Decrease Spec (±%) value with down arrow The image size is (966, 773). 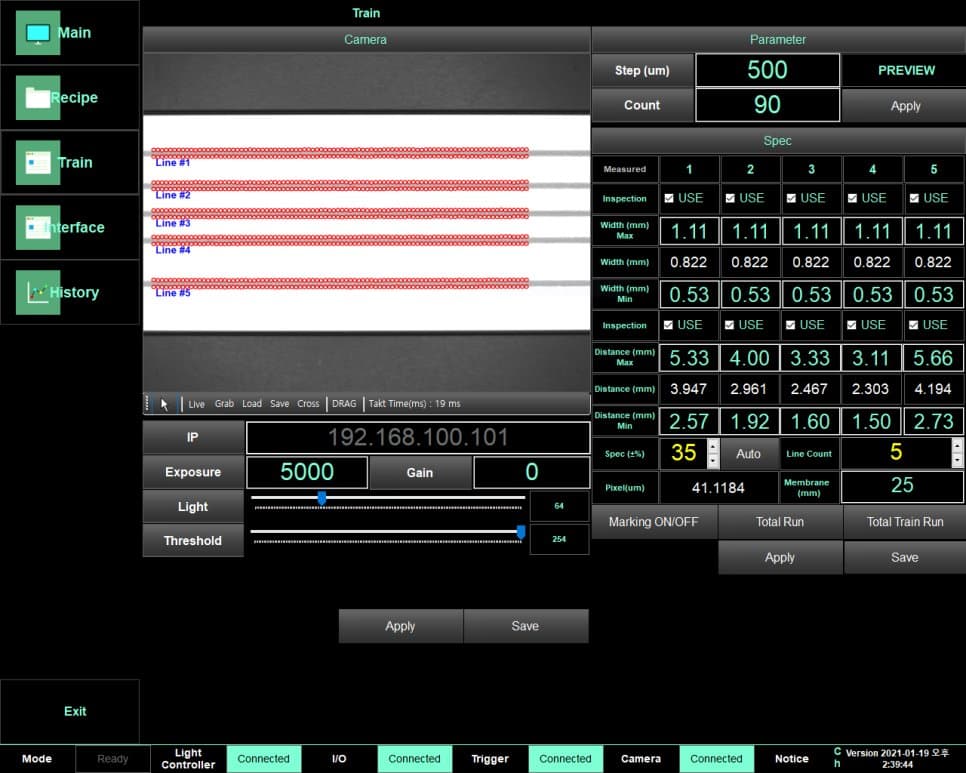click(713, 460)
